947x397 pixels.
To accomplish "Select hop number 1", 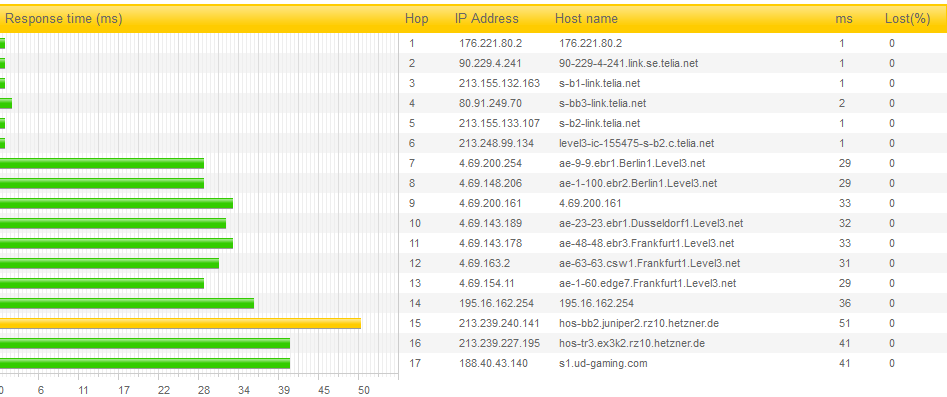I will point(412,44).
